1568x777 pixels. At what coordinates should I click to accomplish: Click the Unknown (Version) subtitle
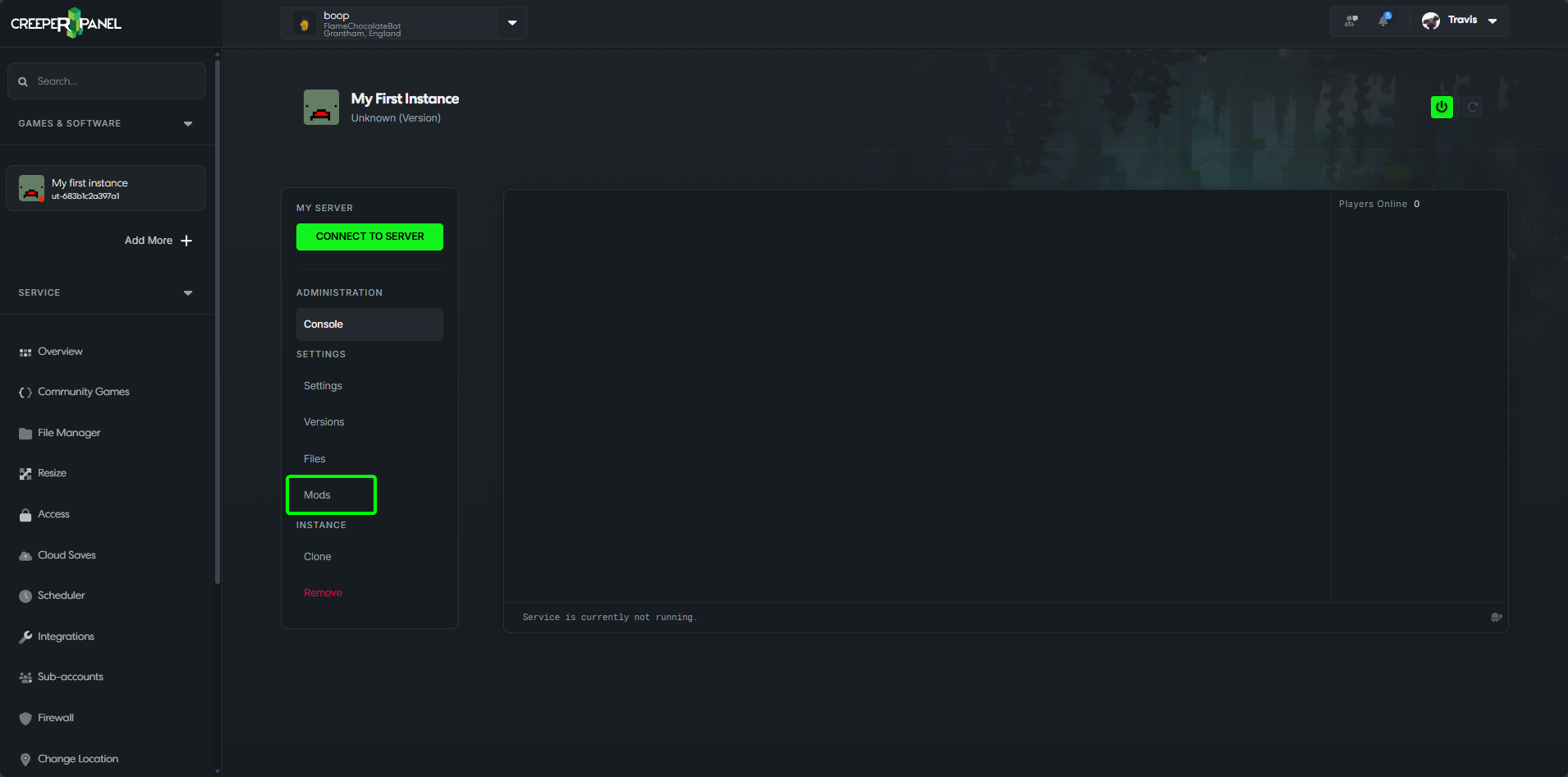[396, 118]
